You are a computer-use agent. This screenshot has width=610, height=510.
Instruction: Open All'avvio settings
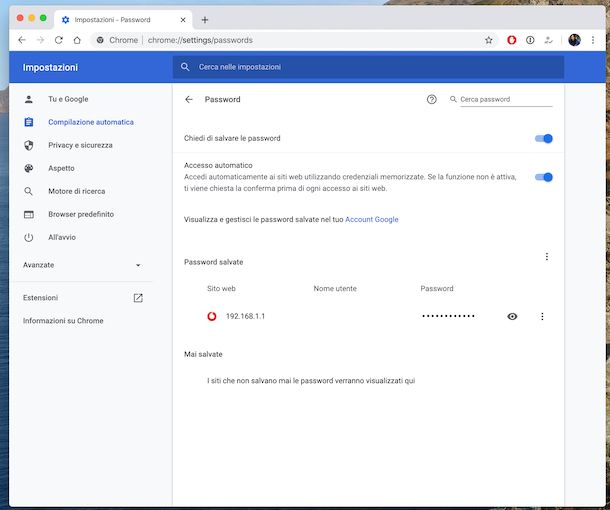click(62, 237)
